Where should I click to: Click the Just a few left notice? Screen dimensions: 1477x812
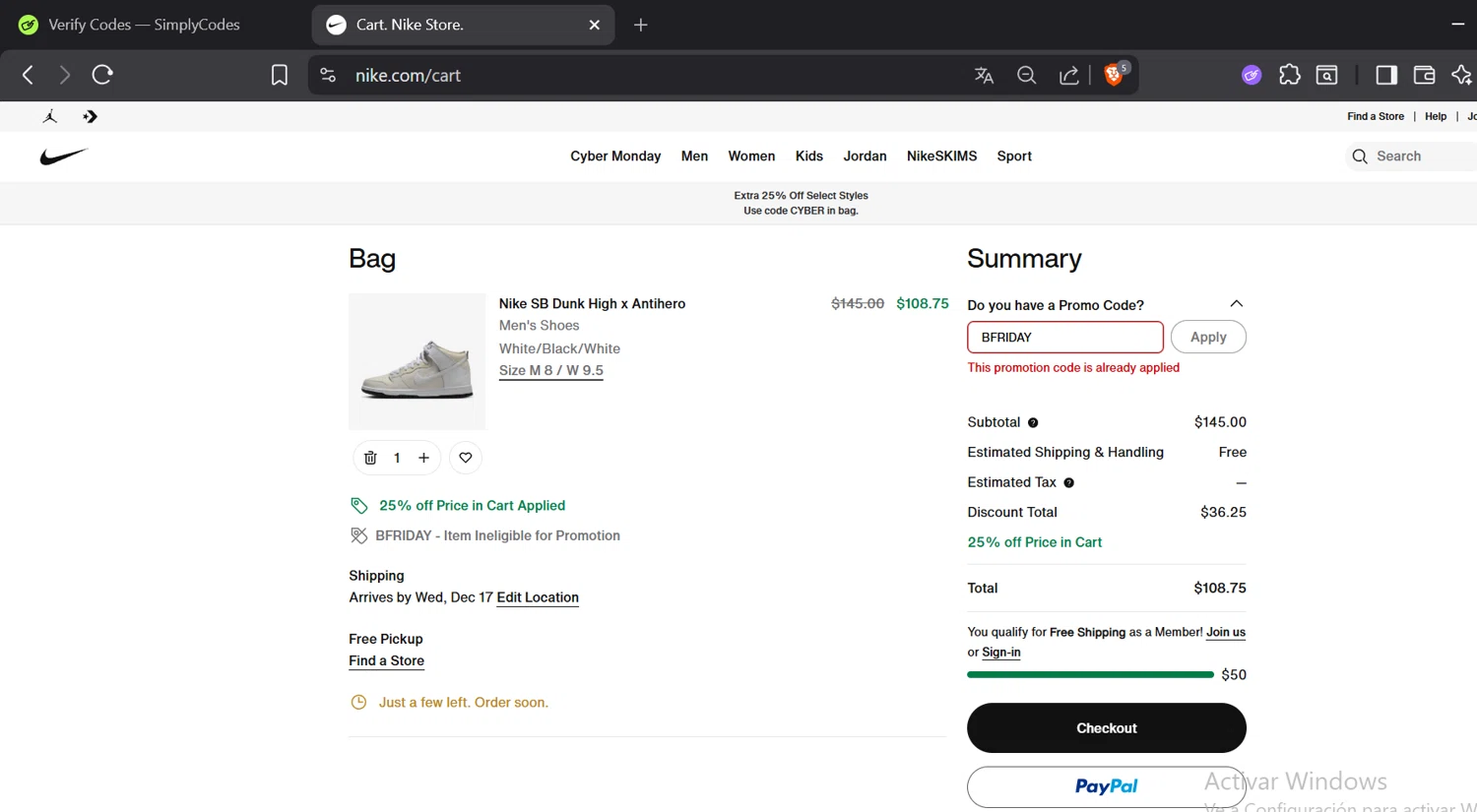[463, 703]
